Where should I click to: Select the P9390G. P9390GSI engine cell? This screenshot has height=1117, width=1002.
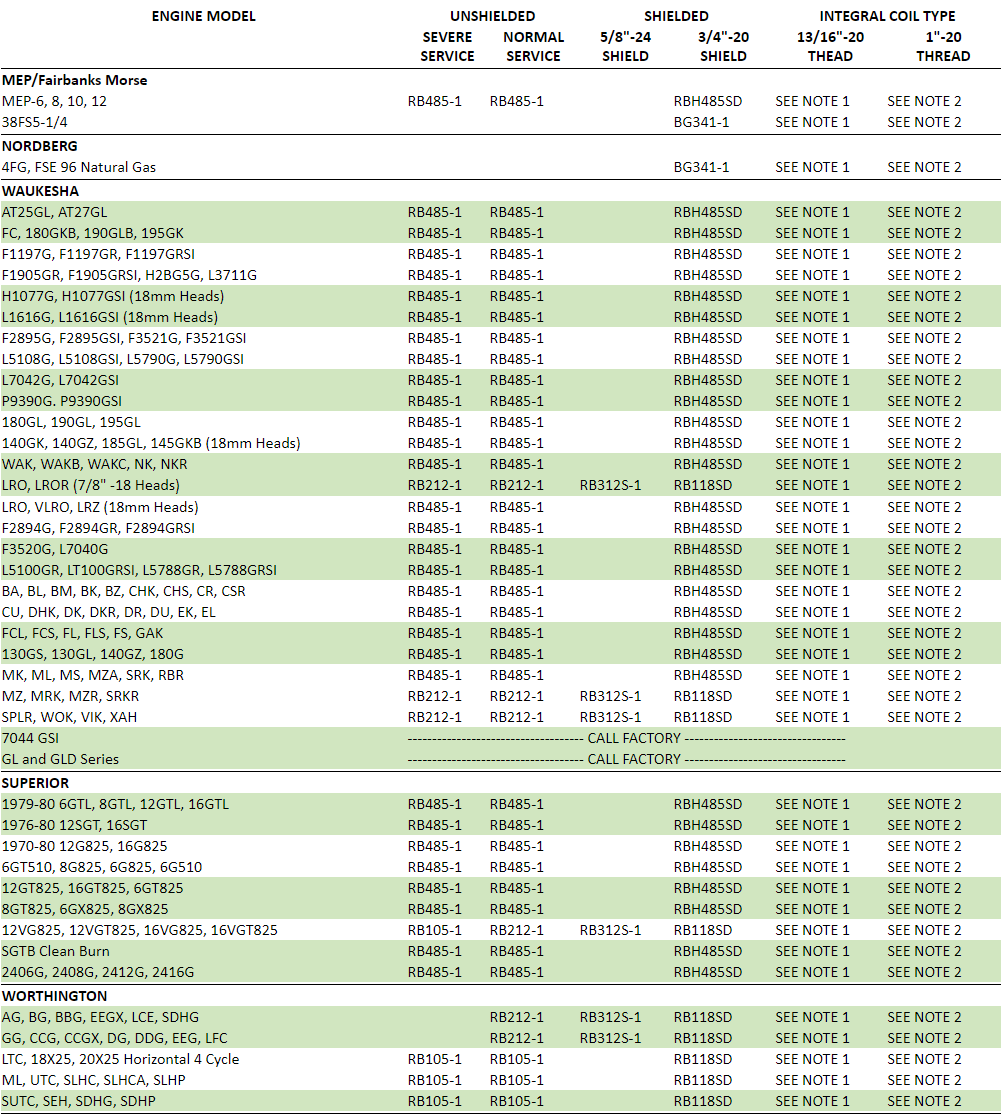62,401
